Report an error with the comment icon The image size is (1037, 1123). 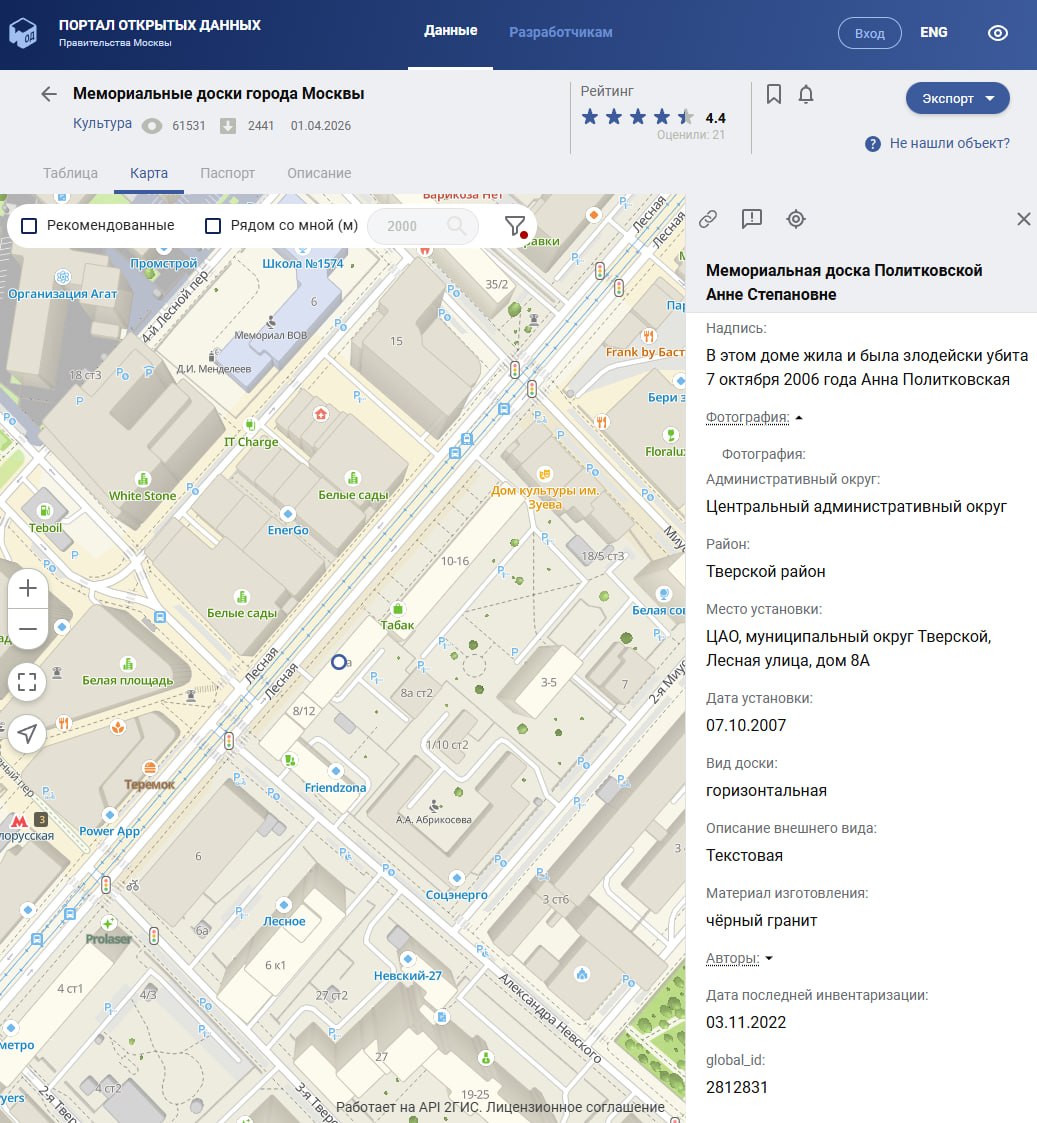coord(751,218)
